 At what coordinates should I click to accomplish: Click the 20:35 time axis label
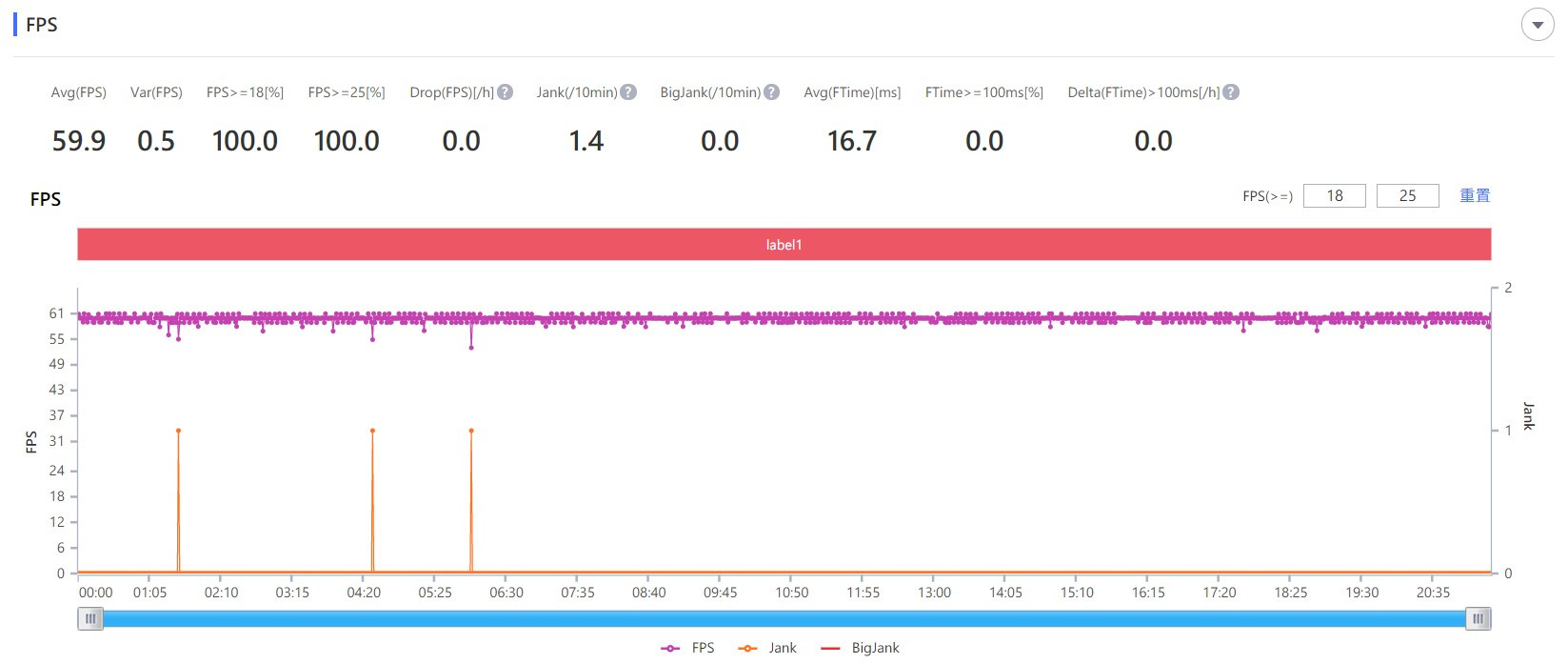(x=1433, y=593)
